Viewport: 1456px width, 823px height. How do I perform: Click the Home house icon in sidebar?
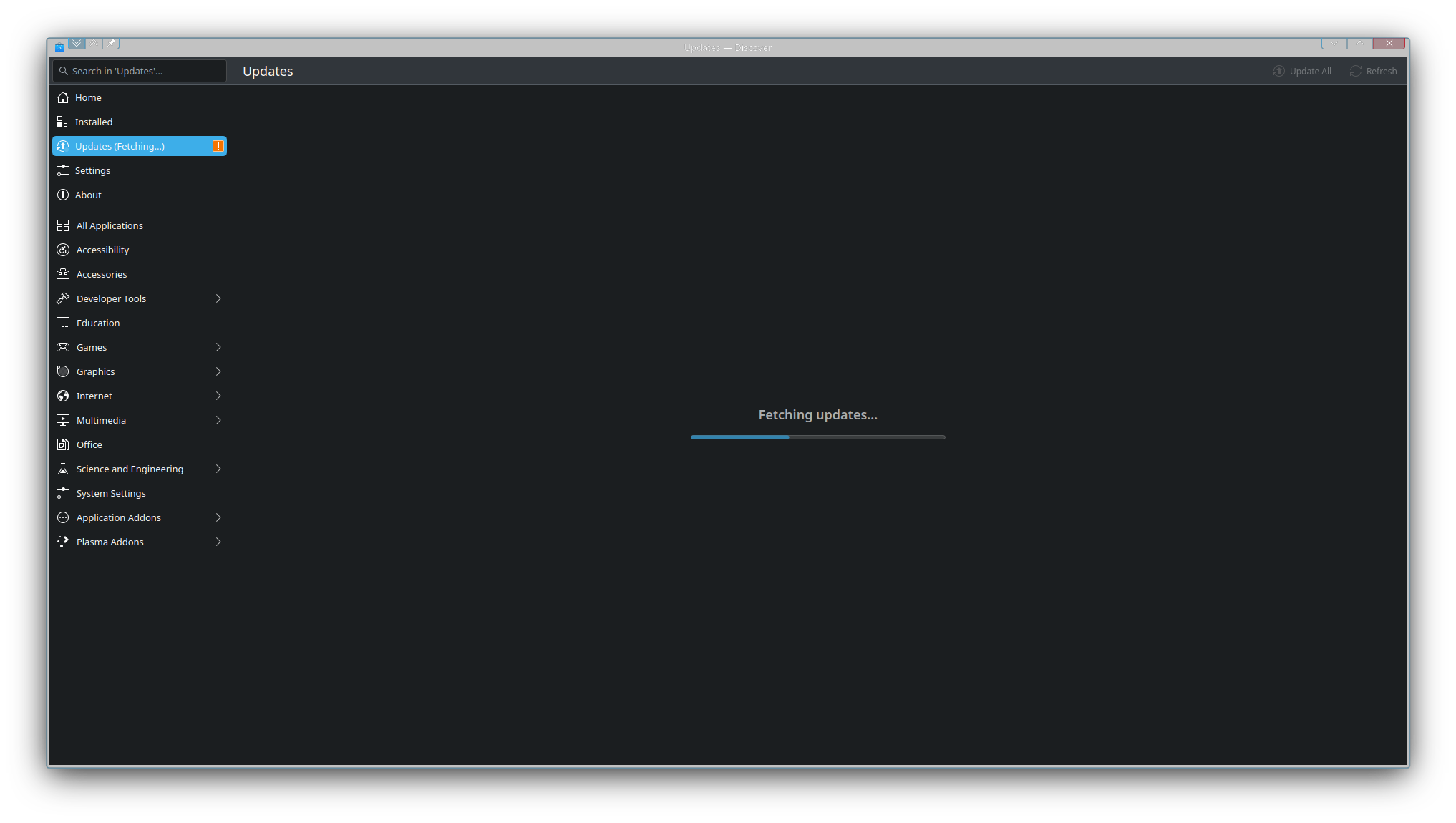point(63,97)
